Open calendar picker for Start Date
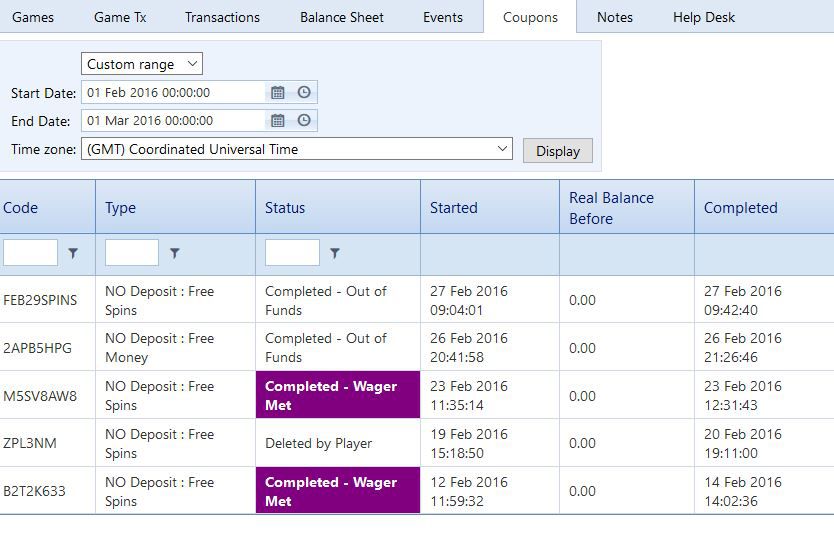 (x=278, y=93)
